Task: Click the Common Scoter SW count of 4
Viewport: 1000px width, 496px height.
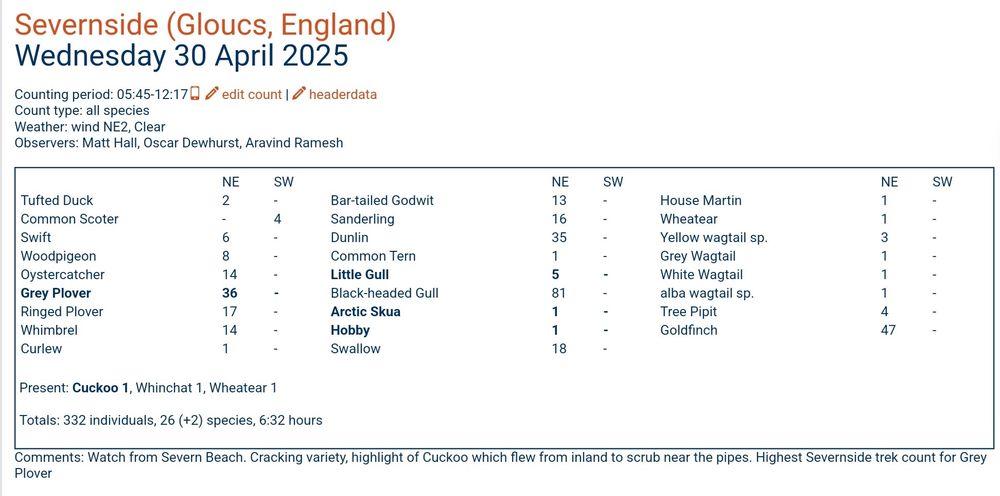Action: coord(277,219)
